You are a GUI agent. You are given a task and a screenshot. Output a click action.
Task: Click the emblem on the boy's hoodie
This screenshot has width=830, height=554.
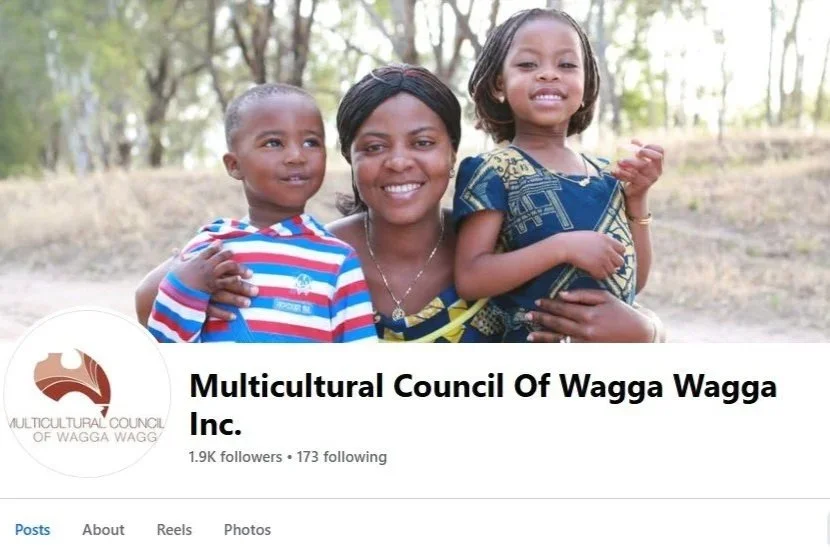(303, 284)
